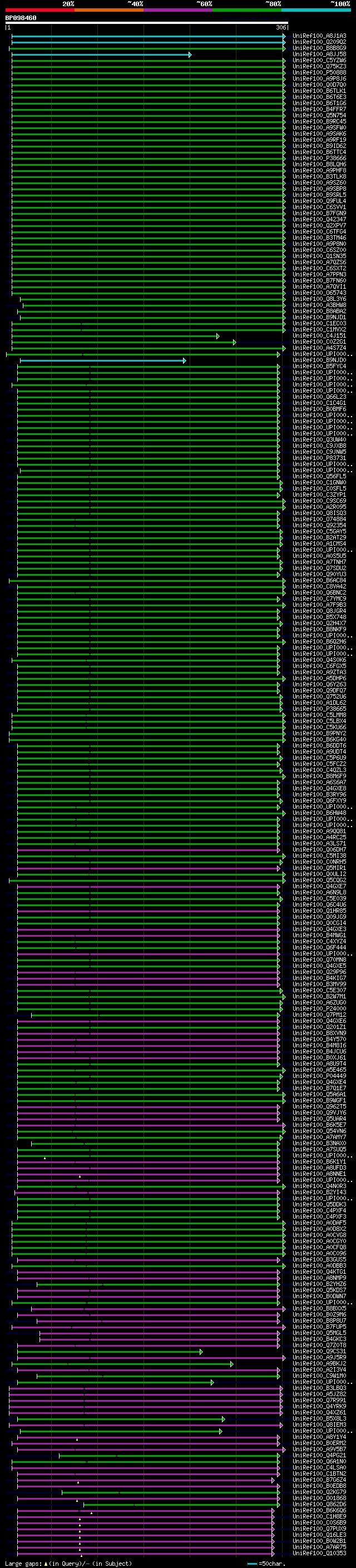The height and width of the screenshot is (1568, 356).
Task: Select UniRef100_Q29P96 hit
Action: pos(319,972)
